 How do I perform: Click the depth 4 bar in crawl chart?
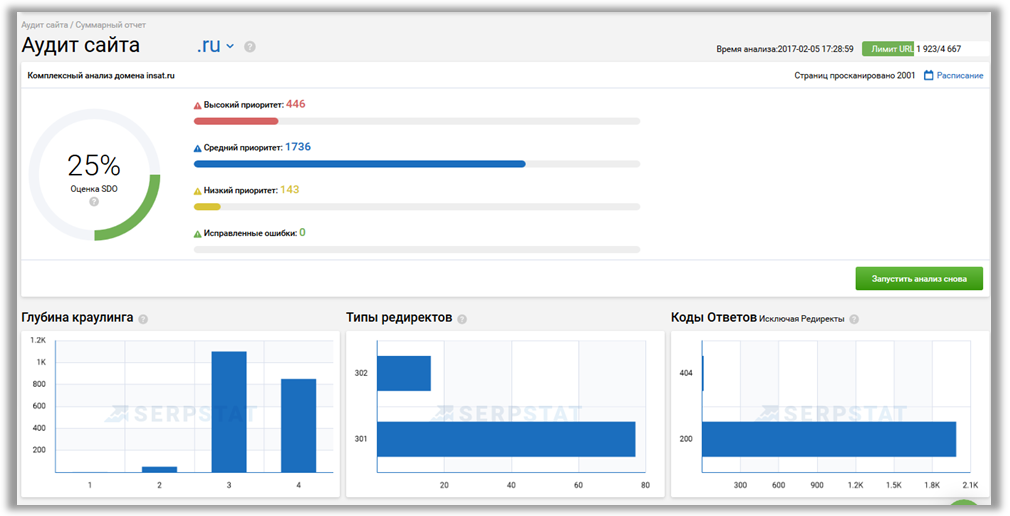click(299, 426)
